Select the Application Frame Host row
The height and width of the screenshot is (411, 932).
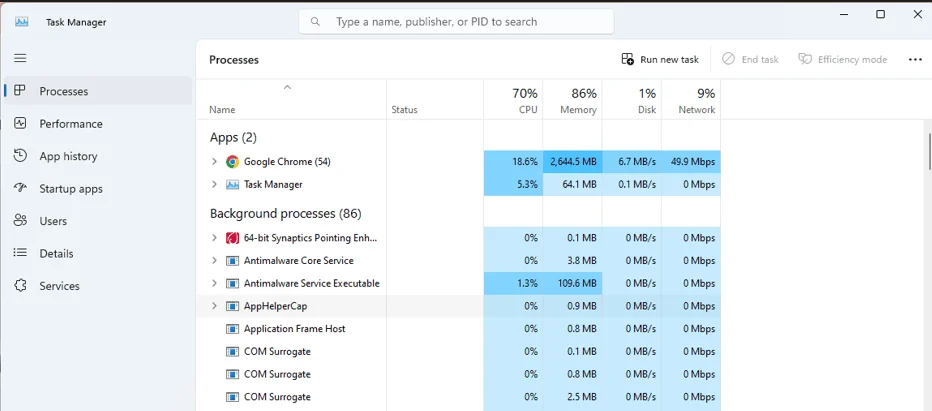point(458,329)
